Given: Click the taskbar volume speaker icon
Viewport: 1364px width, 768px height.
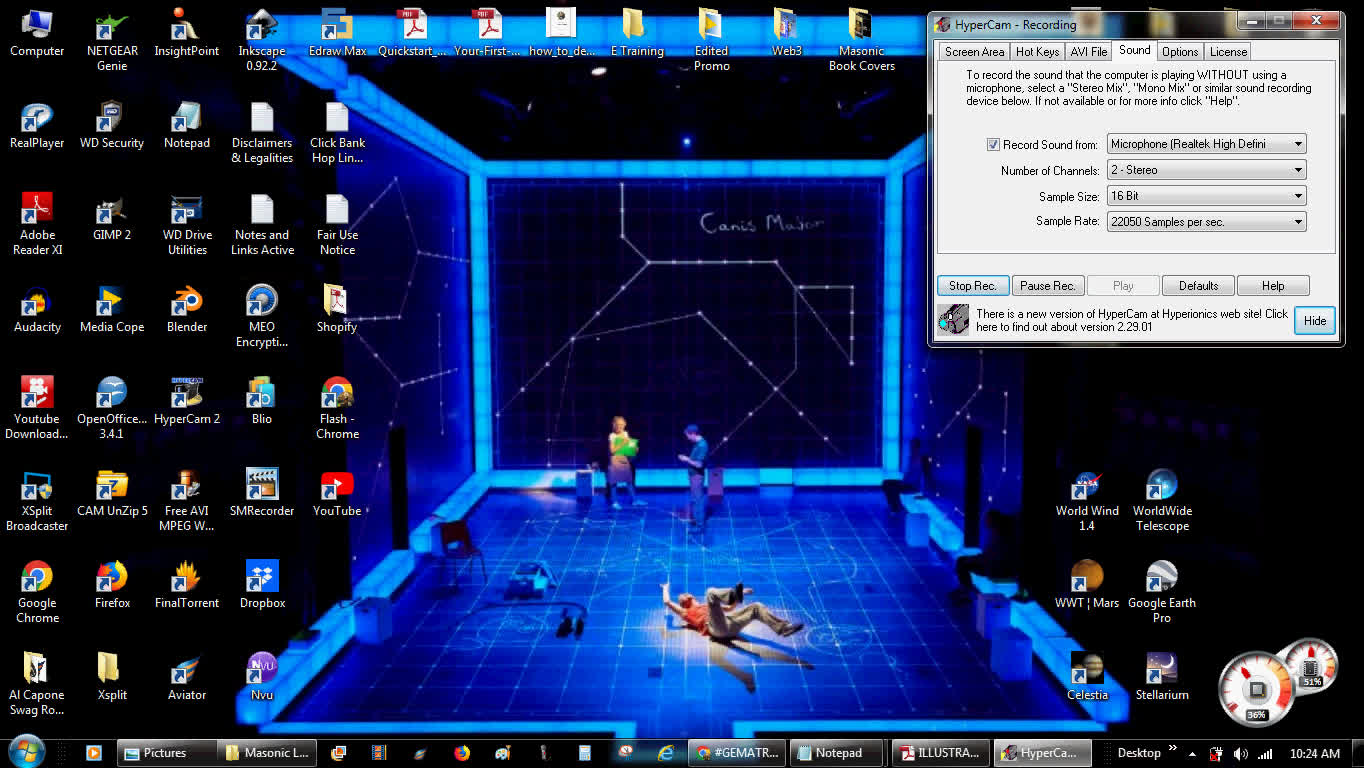Looking at the screenshot, I should tap(1241, 753).
